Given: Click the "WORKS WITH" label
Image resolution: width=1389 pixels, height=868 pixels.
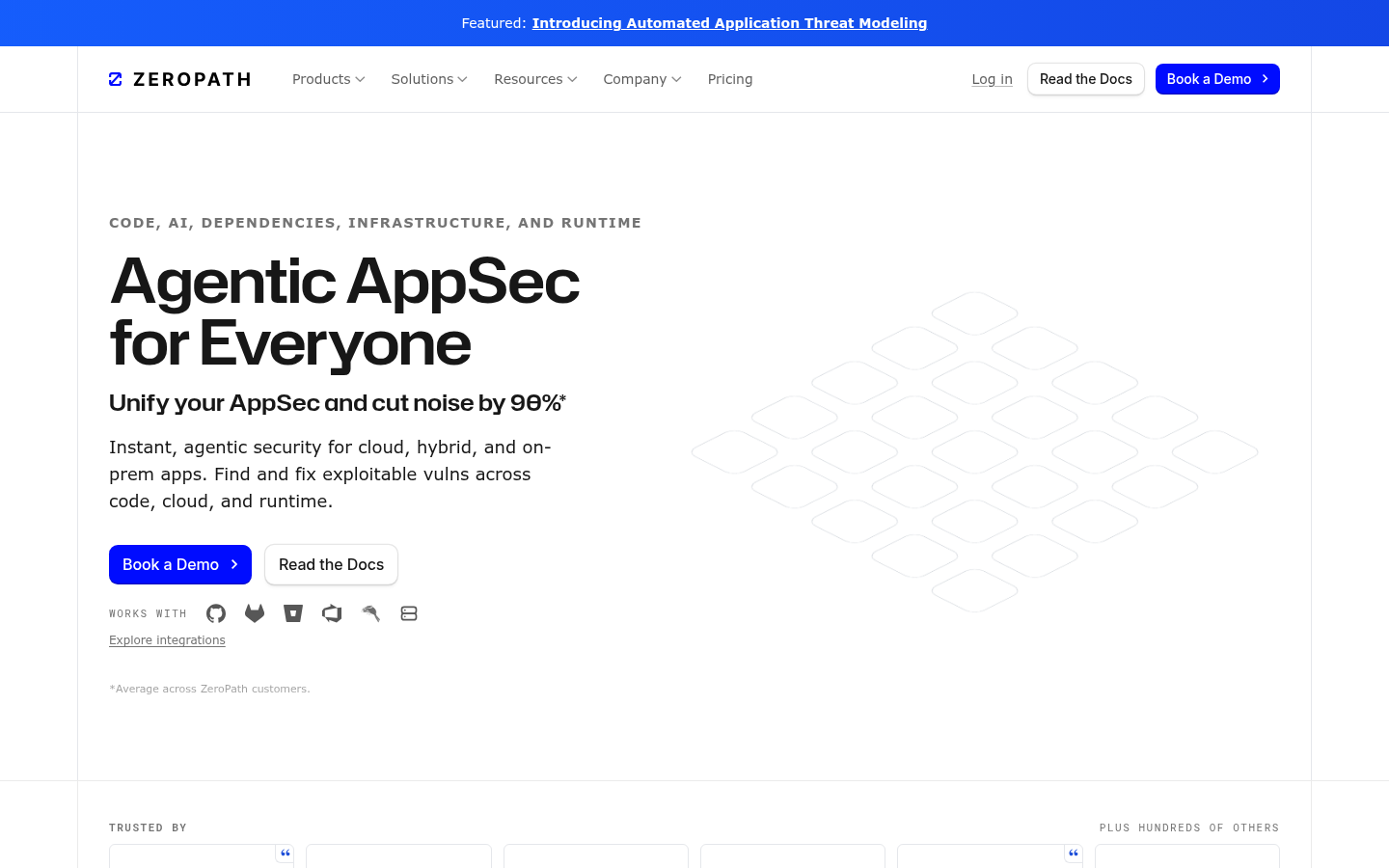Looking at the screenshot, I should (148, 613).
